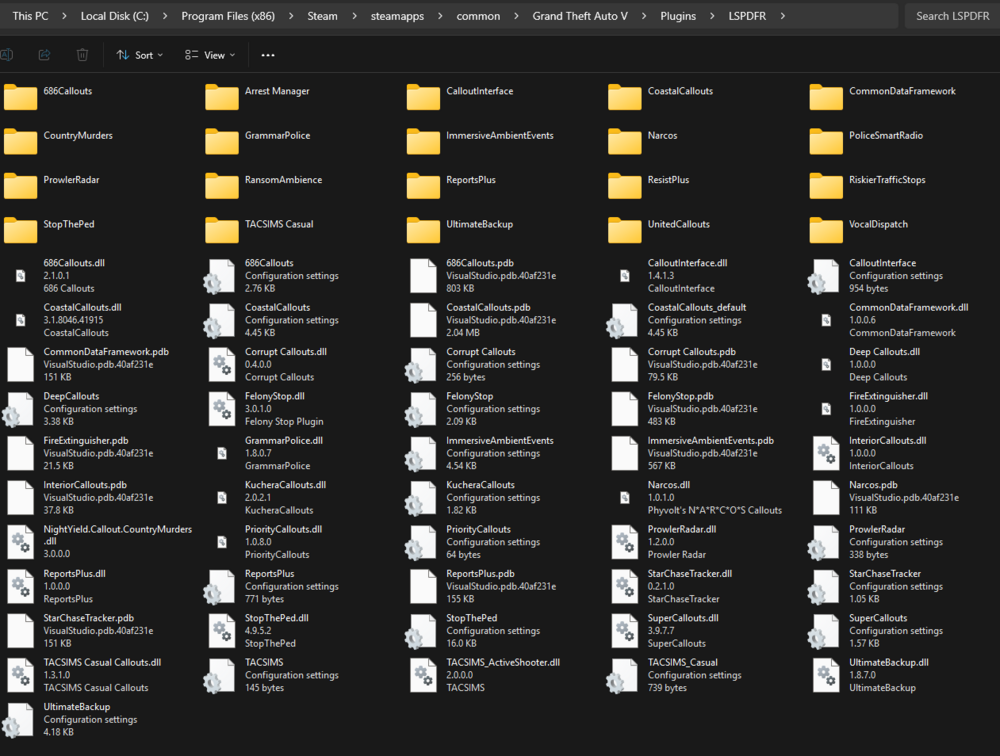Select the TACSIMS_ActiveShooter.dll file name
The image size is (1000, 756).
coord(503,663)
